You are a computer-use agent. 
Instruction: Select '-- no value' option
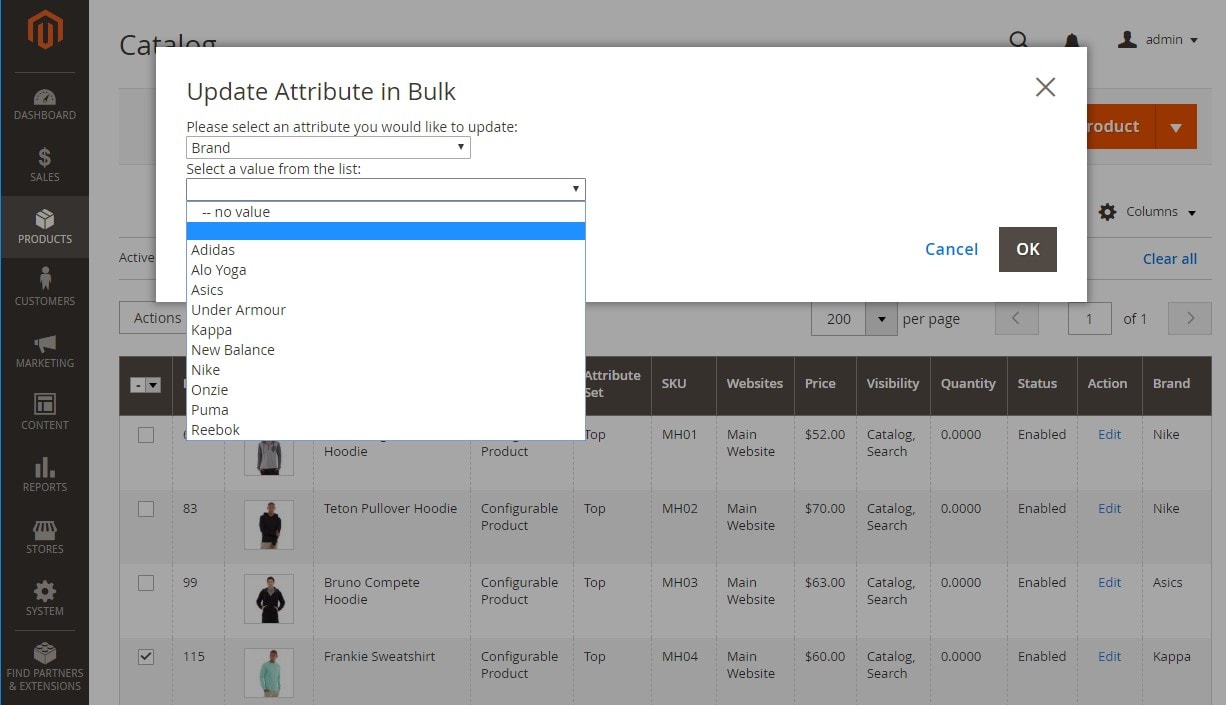[385, 212]
